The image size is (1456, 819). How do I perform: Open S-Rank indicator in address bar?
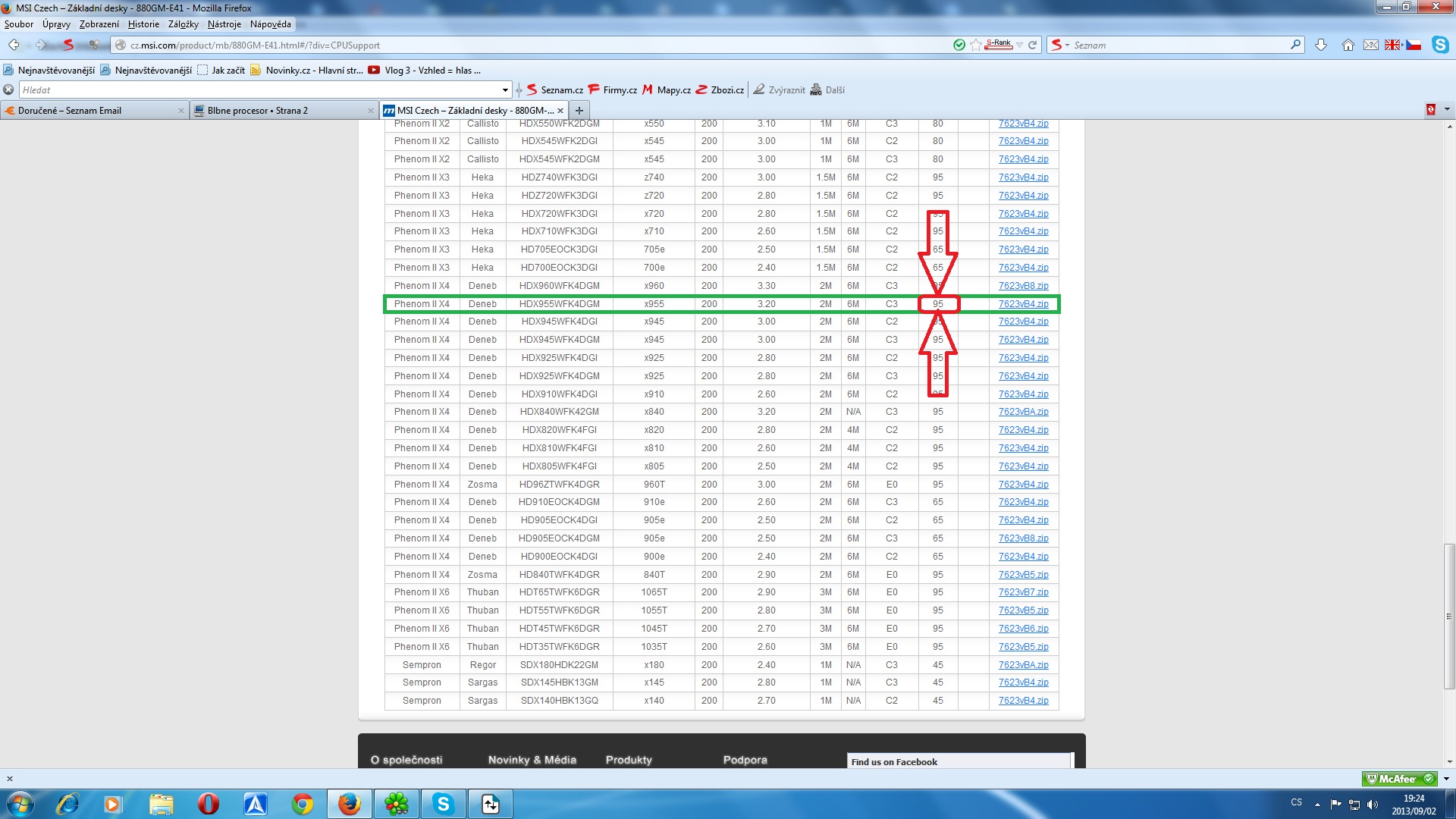(999, 44)
